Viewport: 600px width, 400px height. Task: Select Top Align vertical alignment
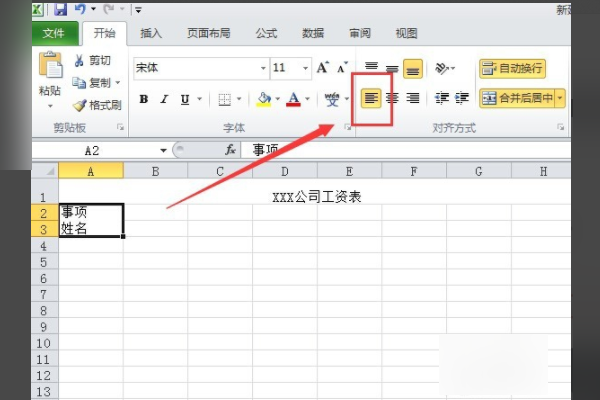click(x=371, y=68)
